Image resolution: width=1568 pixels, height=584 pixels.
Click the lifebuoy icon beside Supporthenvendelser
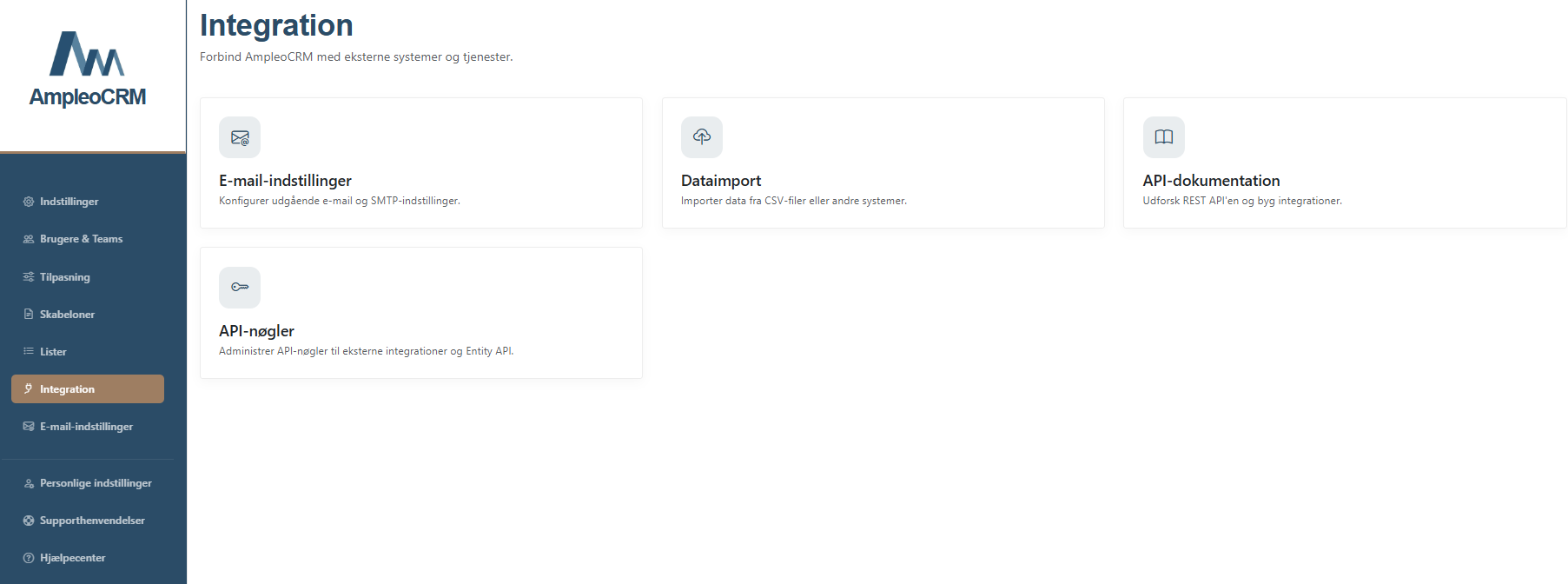click(x=29, y=521)
